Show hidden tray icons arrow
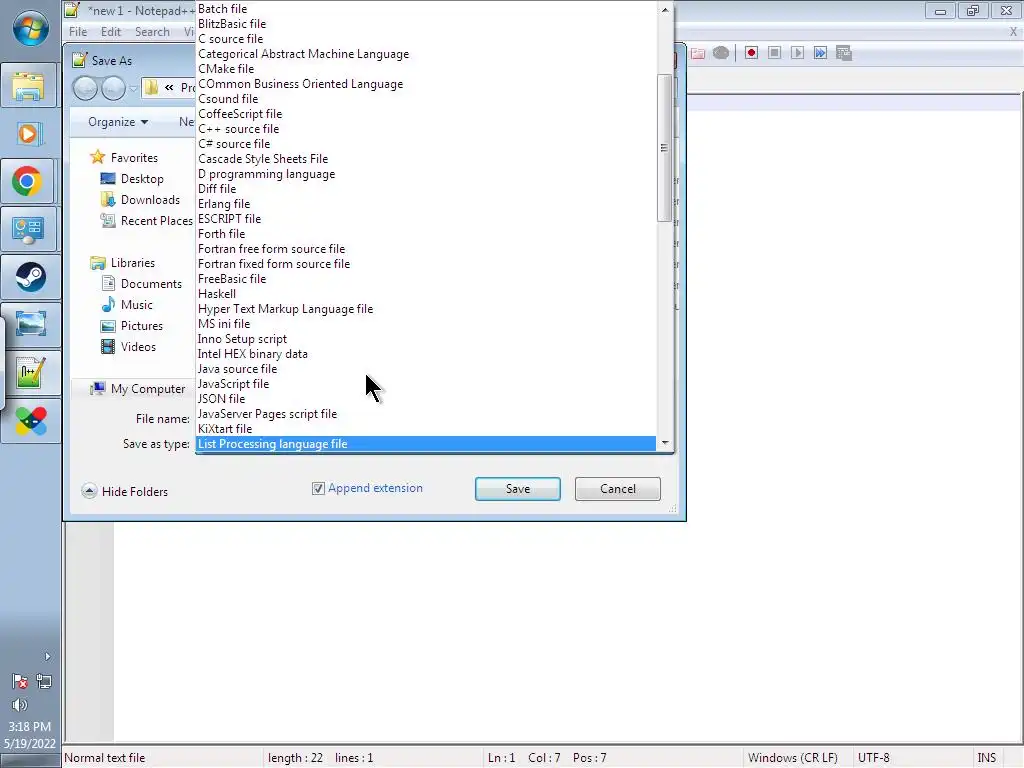 [47, 656]
